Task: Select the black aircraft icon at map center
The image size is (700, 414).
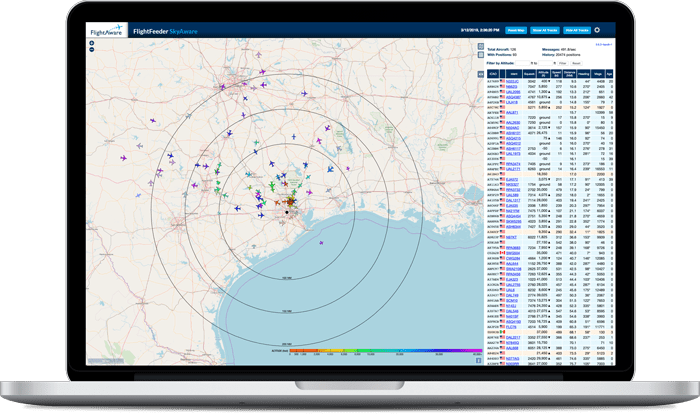Action: (287, 212)
